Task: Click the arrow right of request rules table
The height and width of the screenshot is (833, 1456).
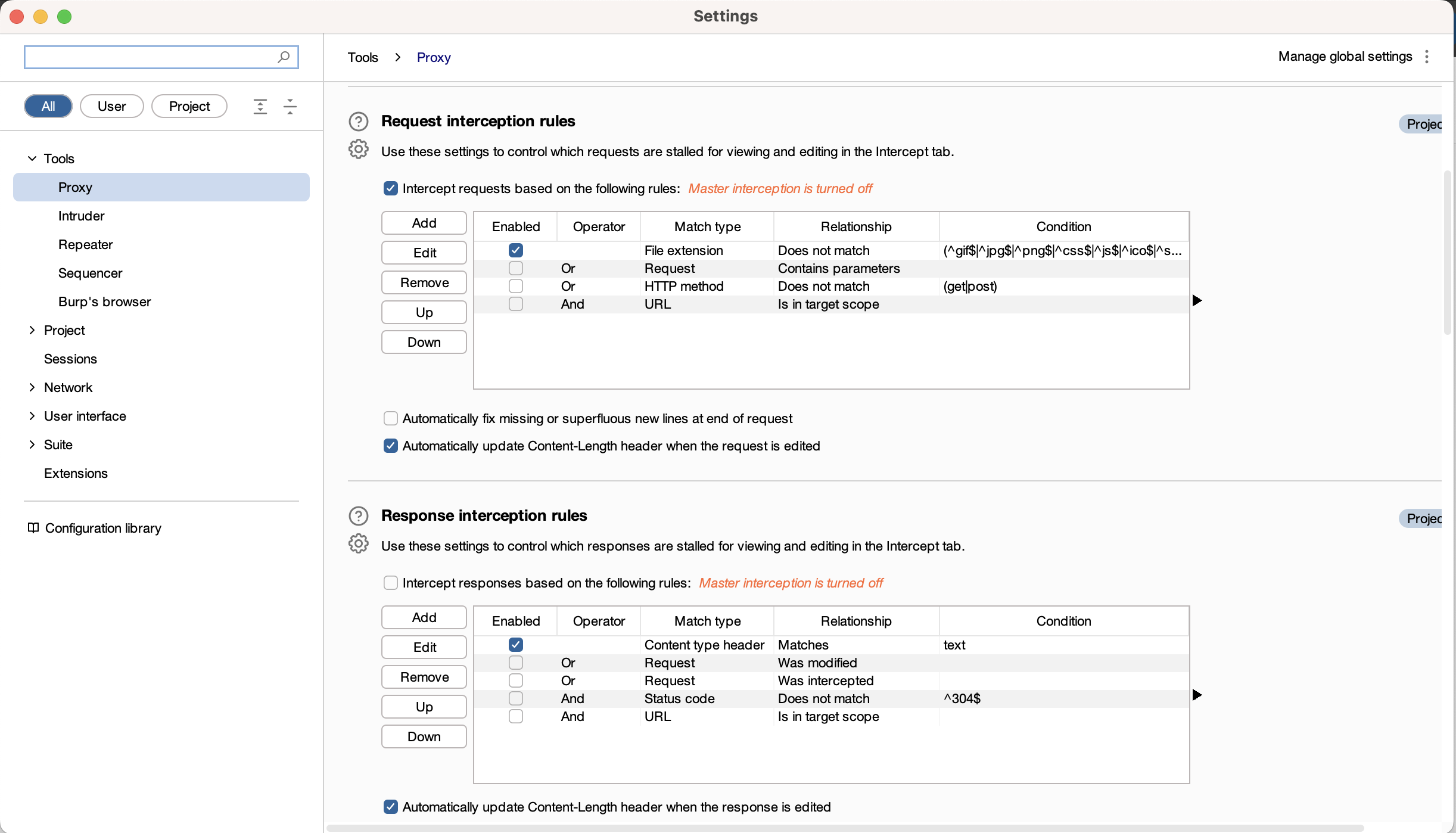Action: (x=1197, y=300)
